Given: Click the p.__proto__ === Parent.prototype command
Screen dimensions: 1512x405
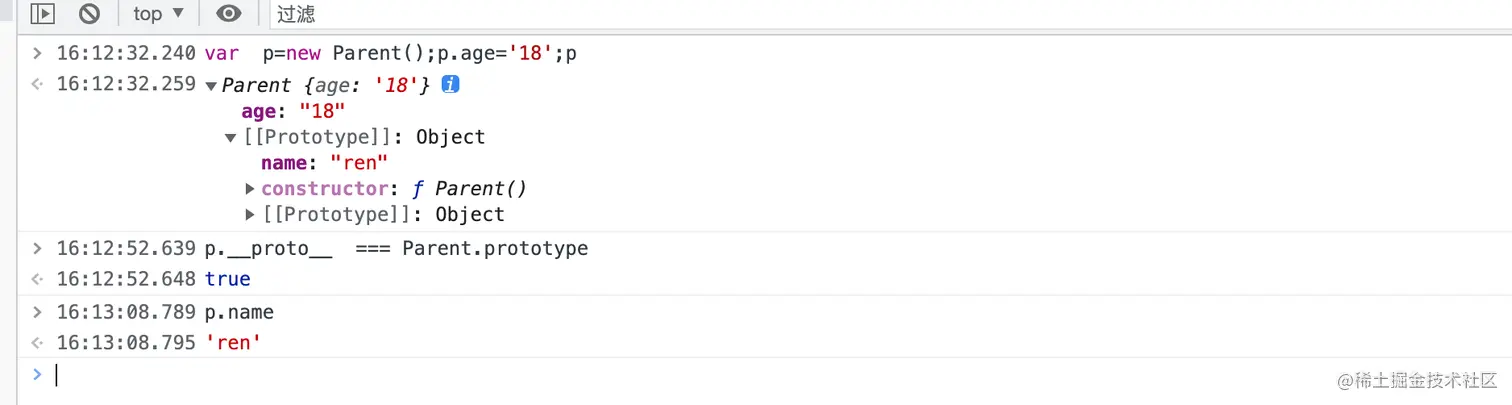Looking at the screenshot, I should (396, 248).
